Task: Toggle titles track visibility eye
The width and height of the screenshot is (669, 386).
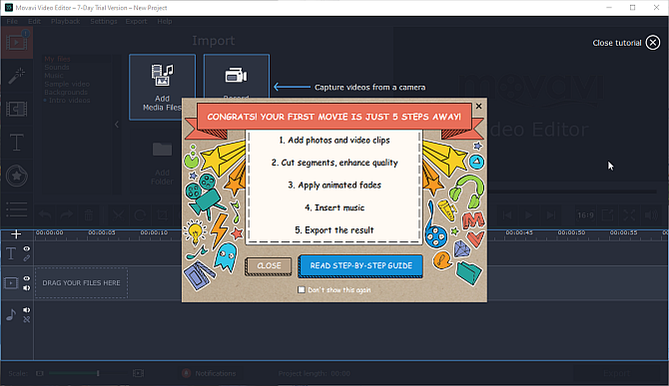Action: [x=26, y=249]
